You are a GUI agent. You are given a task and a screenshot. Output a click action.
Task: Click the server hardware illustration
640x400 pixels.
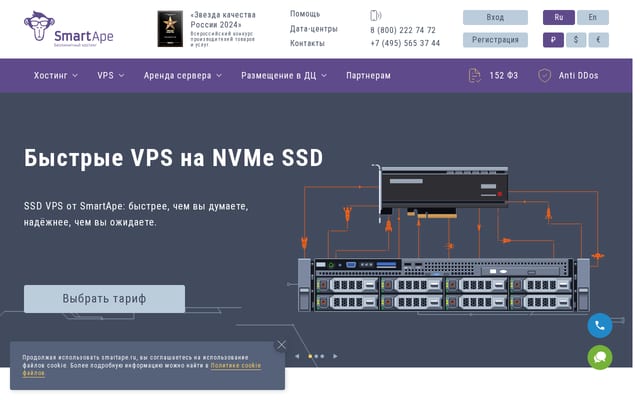[447, 239]
